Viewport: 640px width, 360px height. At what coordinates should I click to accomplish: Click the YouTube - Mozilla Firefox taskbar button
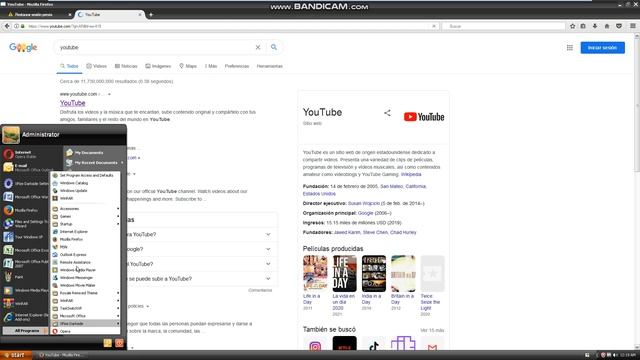pos(61,355)
